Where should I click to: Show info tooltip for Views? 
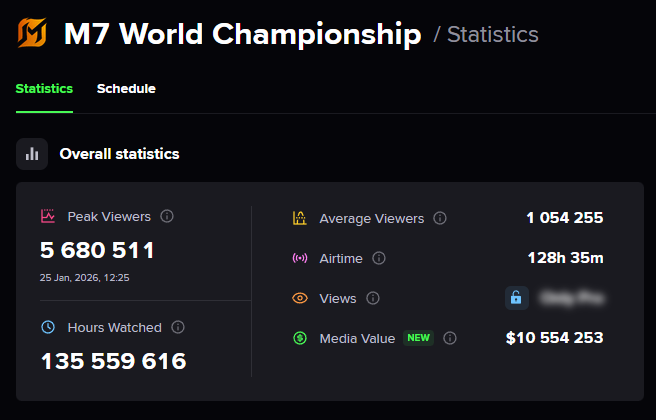[x=373, y=298]
